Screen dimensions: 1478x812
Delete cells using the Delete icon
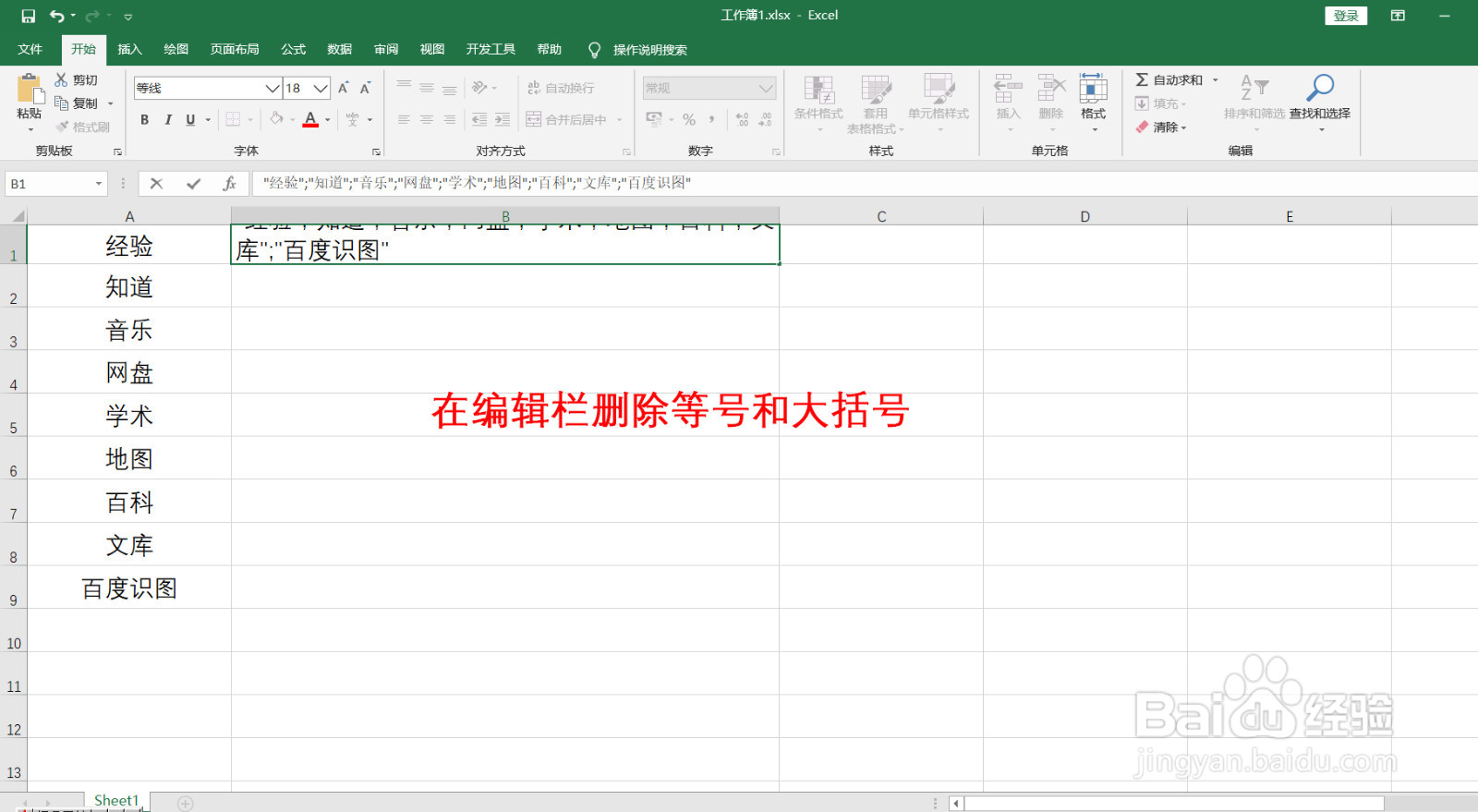point(1051,90)
